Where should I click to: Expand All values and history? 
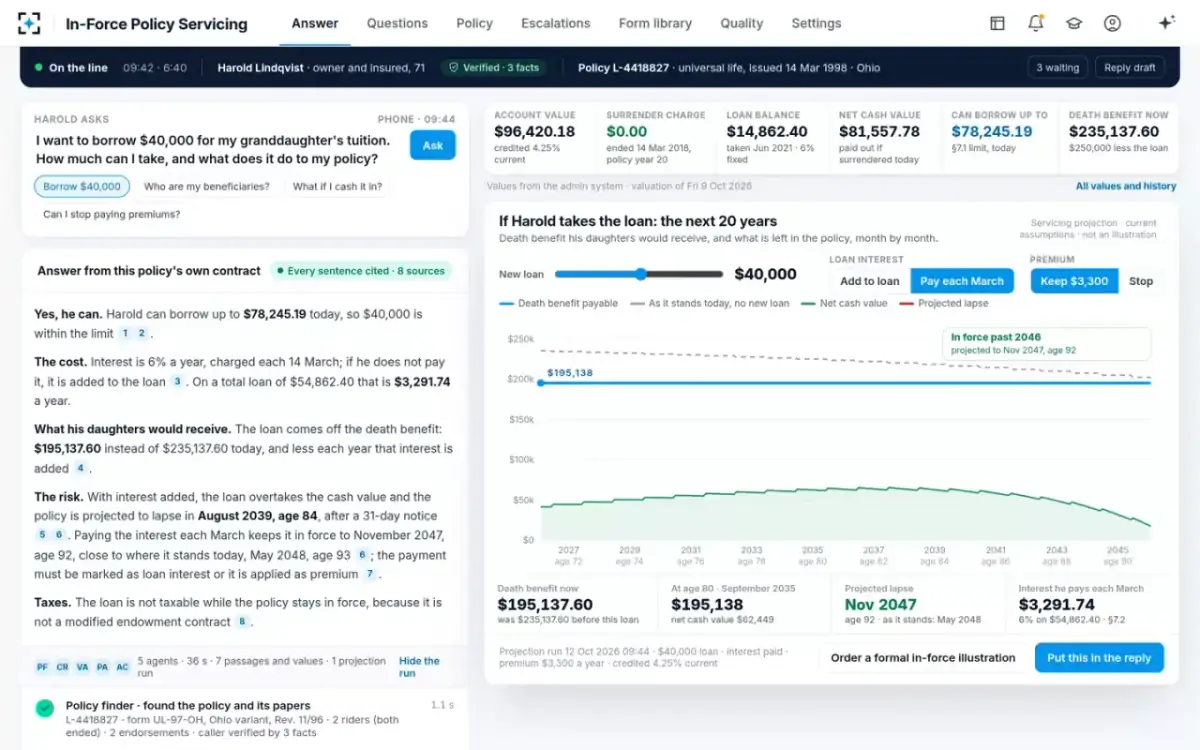pos(1126,186)
